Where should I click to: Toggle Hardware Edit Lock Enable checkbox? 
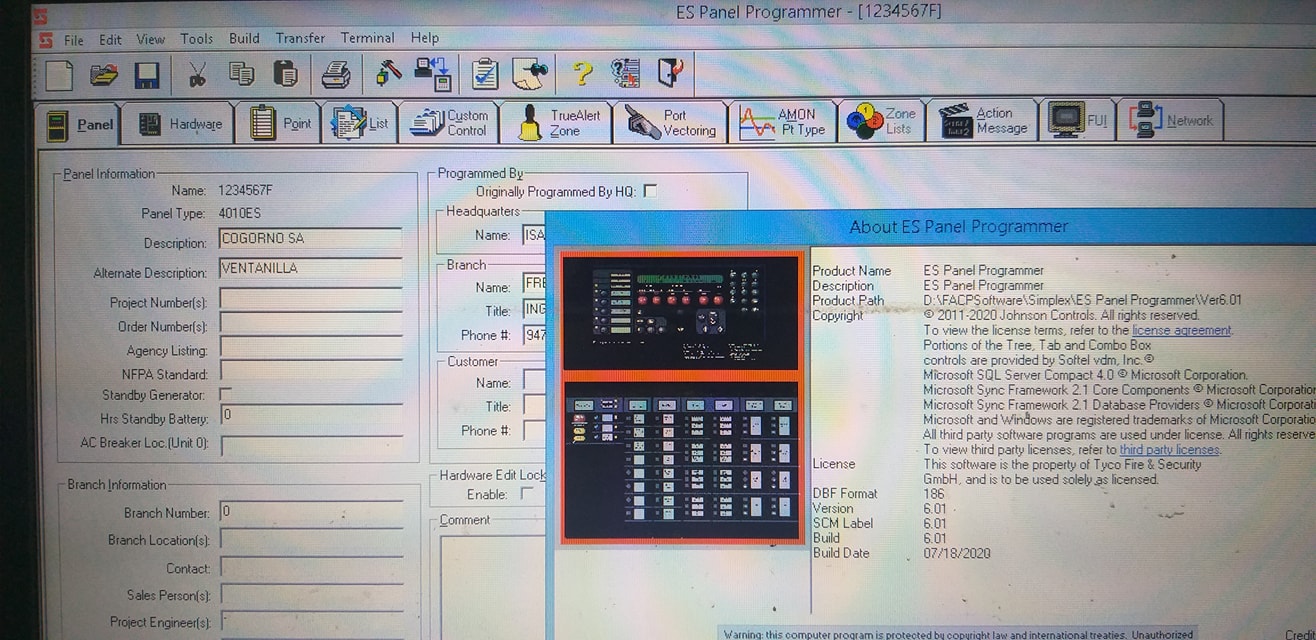[x=527, y=494]
